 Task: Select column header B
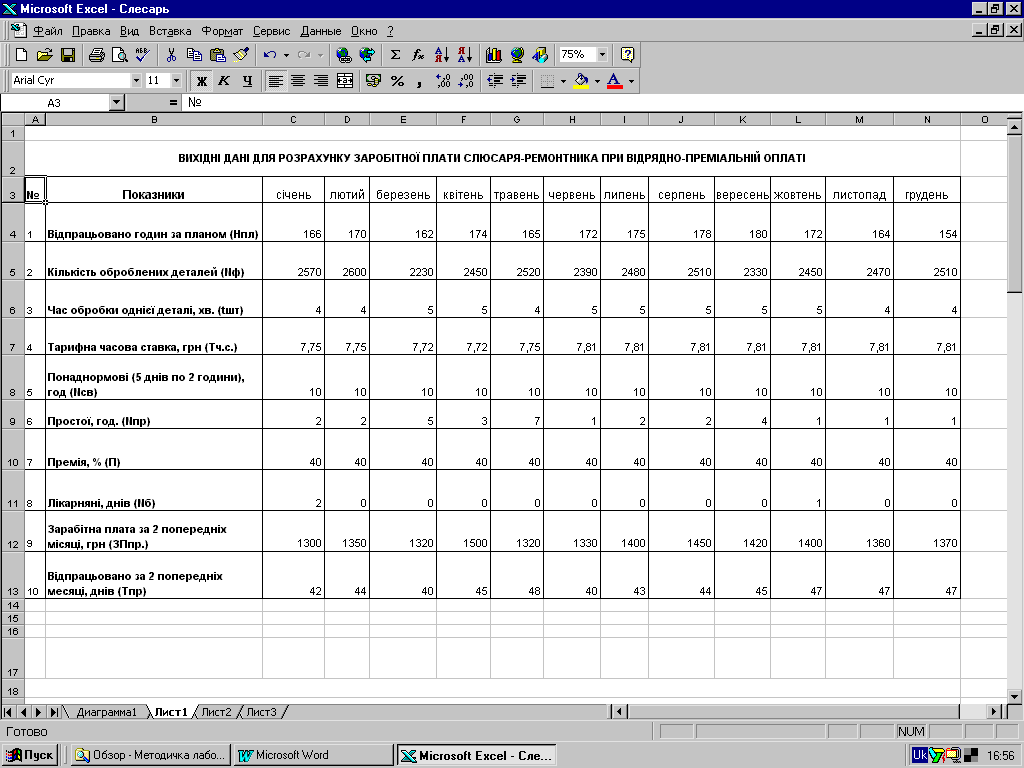154,120
